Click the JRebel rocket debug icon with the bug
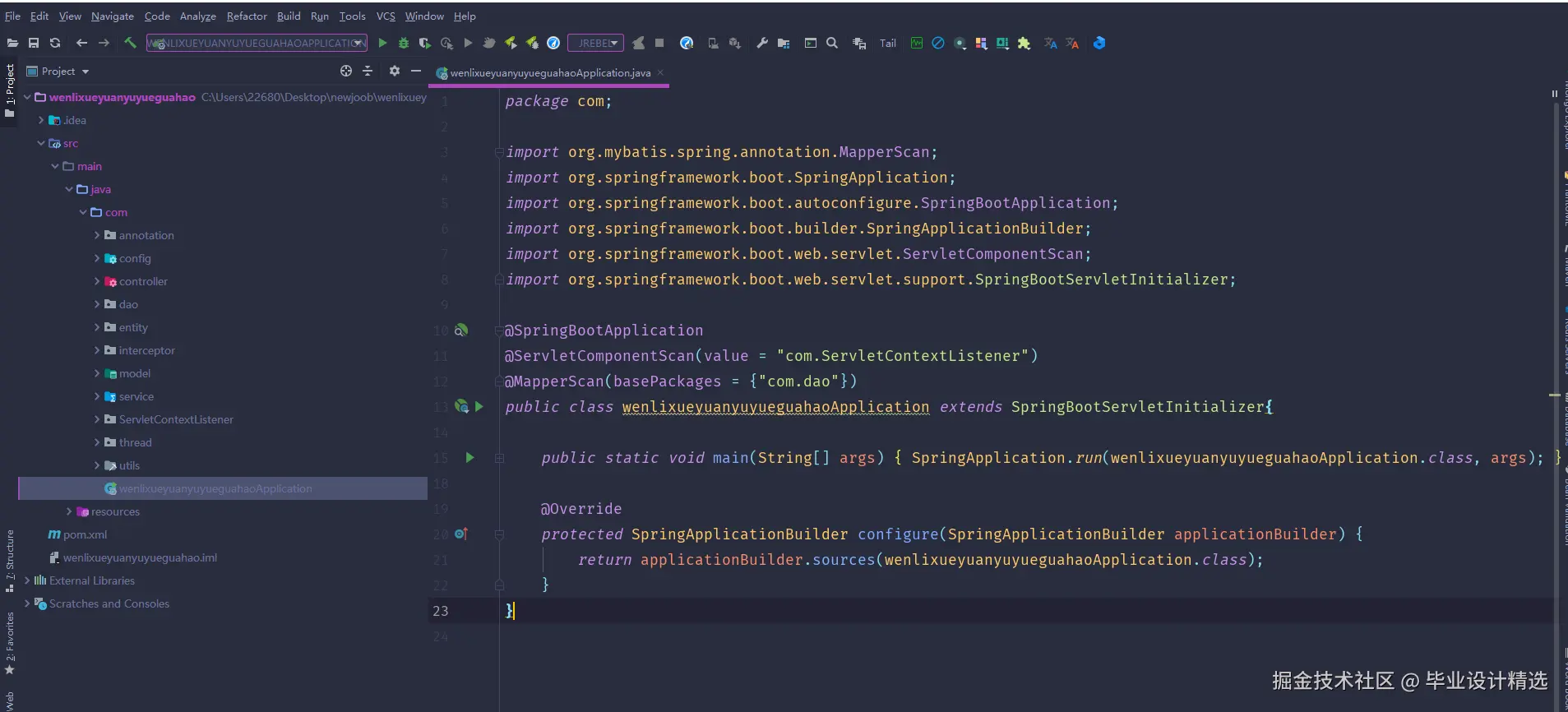Image resolution: width=1568 pixels, height=712 pixels. (x=532, y=43)
